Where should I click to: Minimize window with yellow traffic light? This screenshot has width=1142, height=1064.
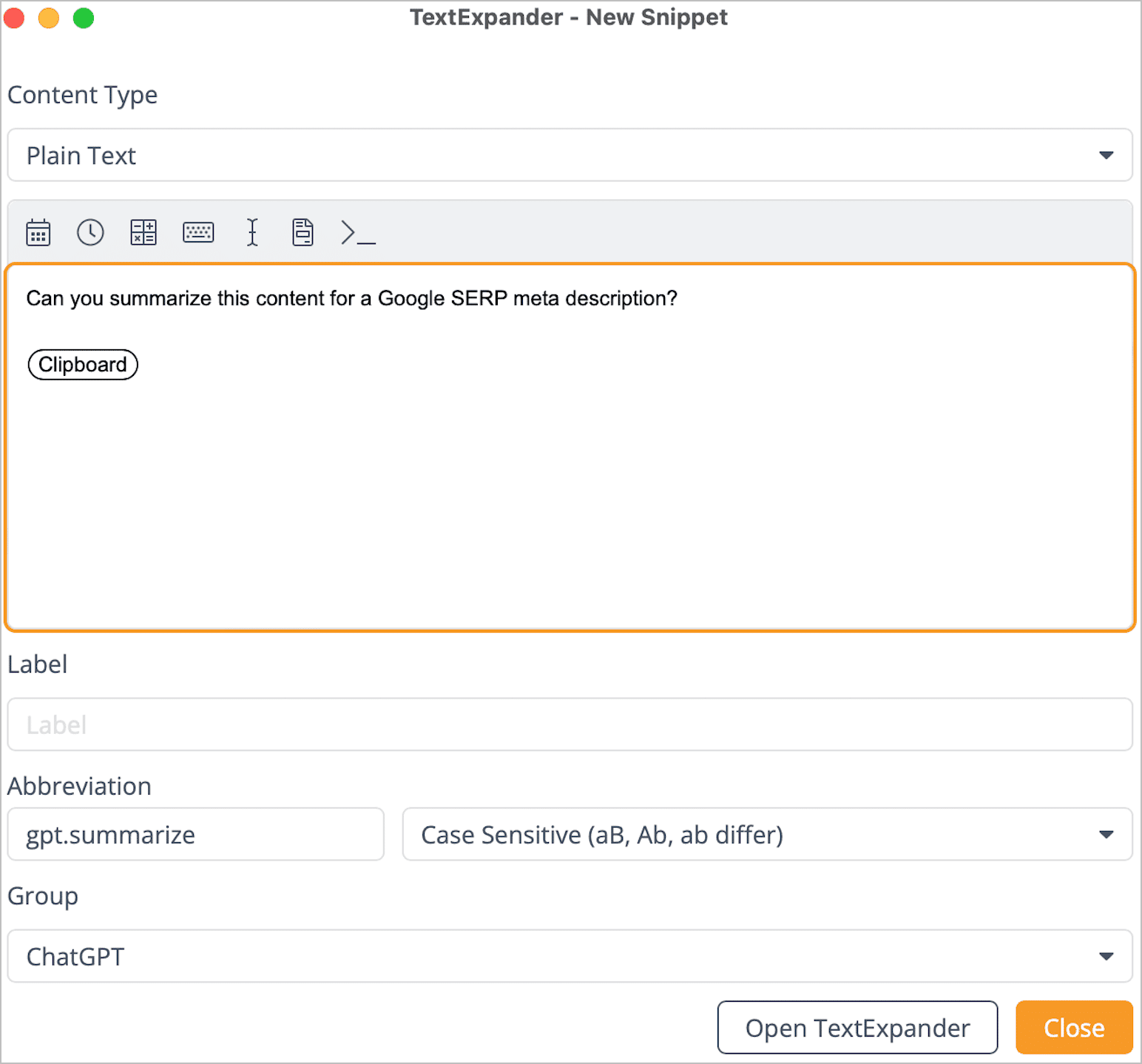click(x=49, y=17)
